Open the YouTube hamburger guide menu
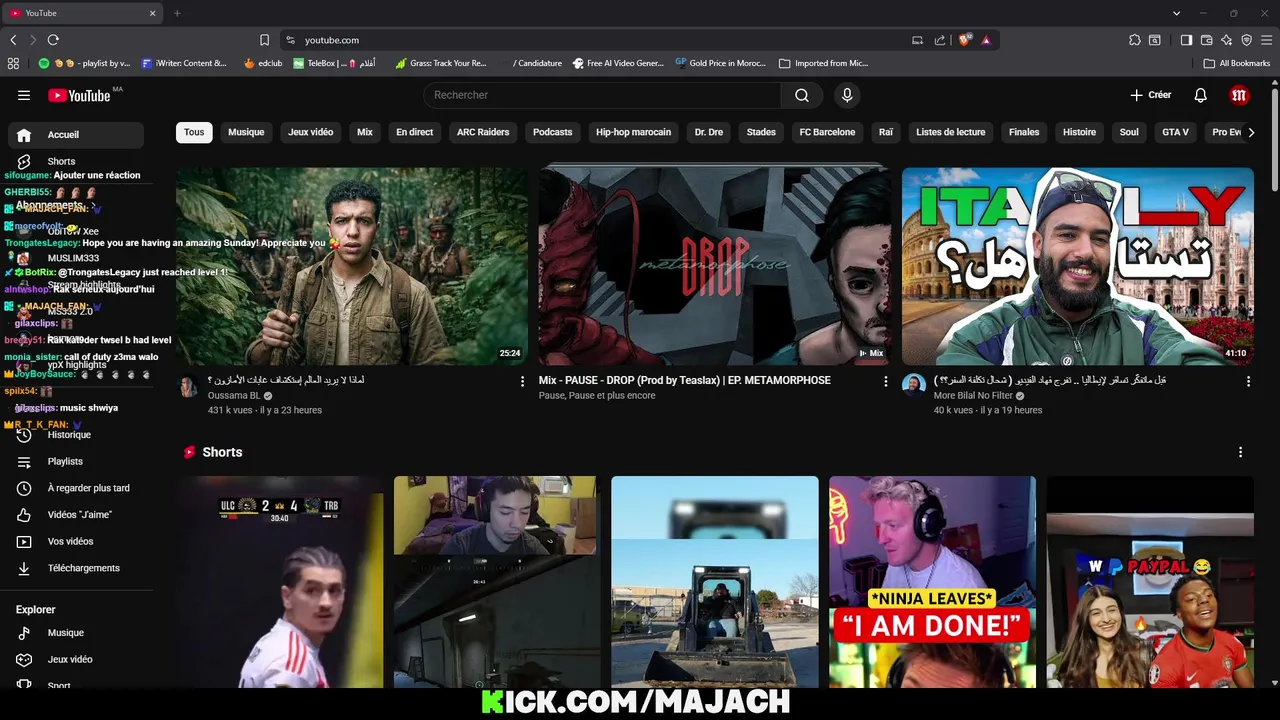The height and width of the screenshot is (720, 1280). (24, 95)
